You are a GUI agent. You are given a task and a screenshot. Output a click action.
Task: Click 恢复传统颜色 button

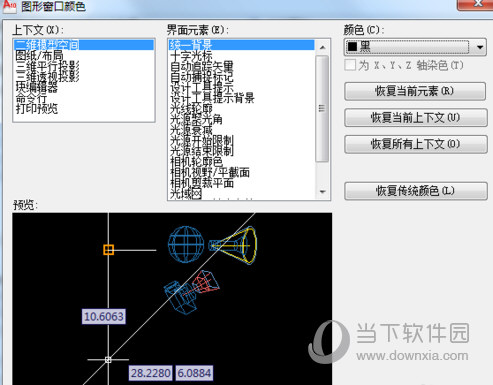416,191
